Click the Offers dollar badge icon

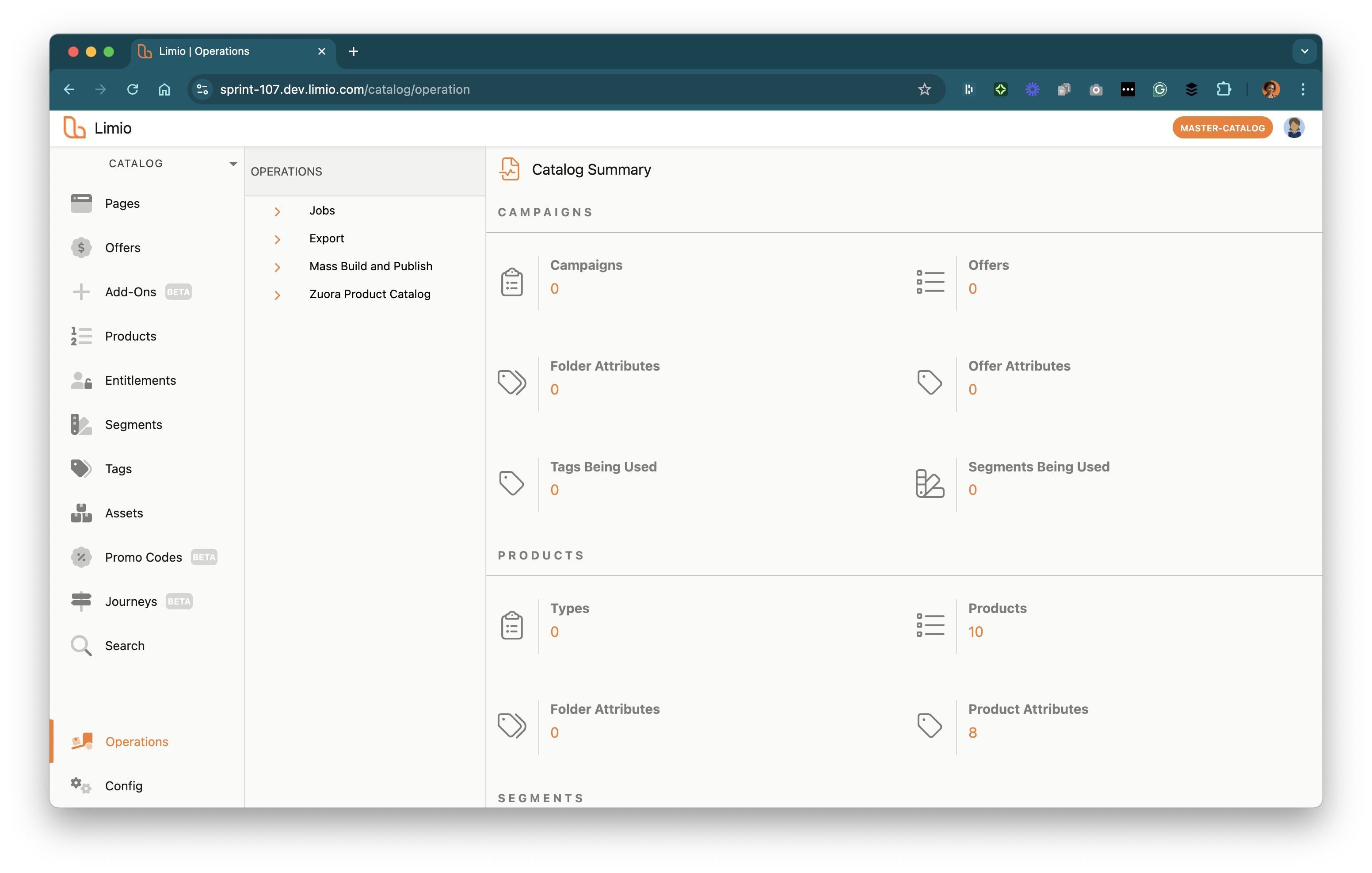click(81, 248)
